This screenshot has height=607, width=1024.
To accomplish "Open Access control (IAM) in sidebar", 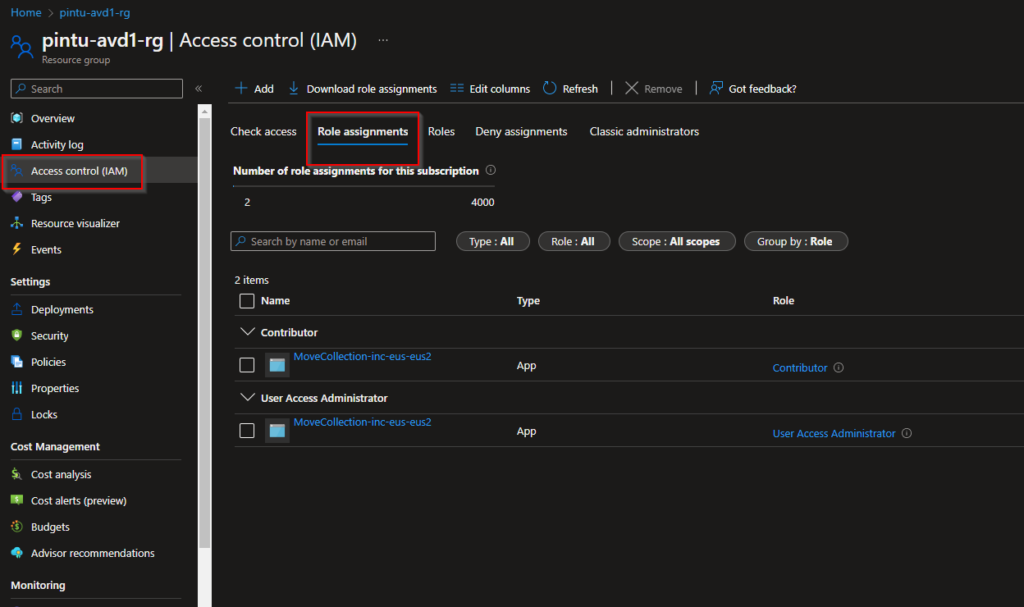I will point(99,171).
